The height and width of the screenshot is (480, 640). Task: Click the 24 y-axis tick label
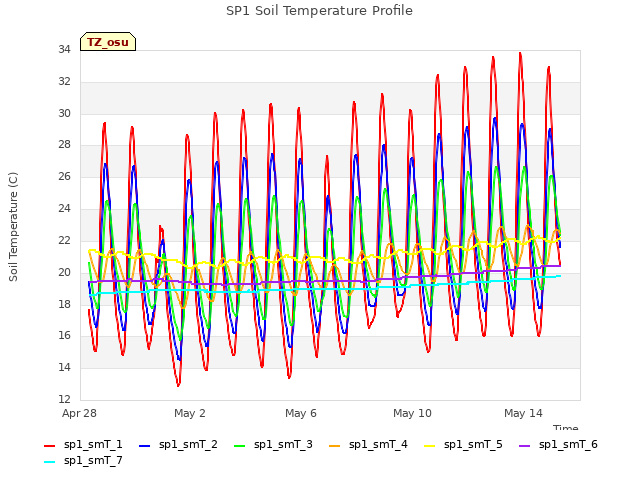pyautogui.click(x=64, y=209)
